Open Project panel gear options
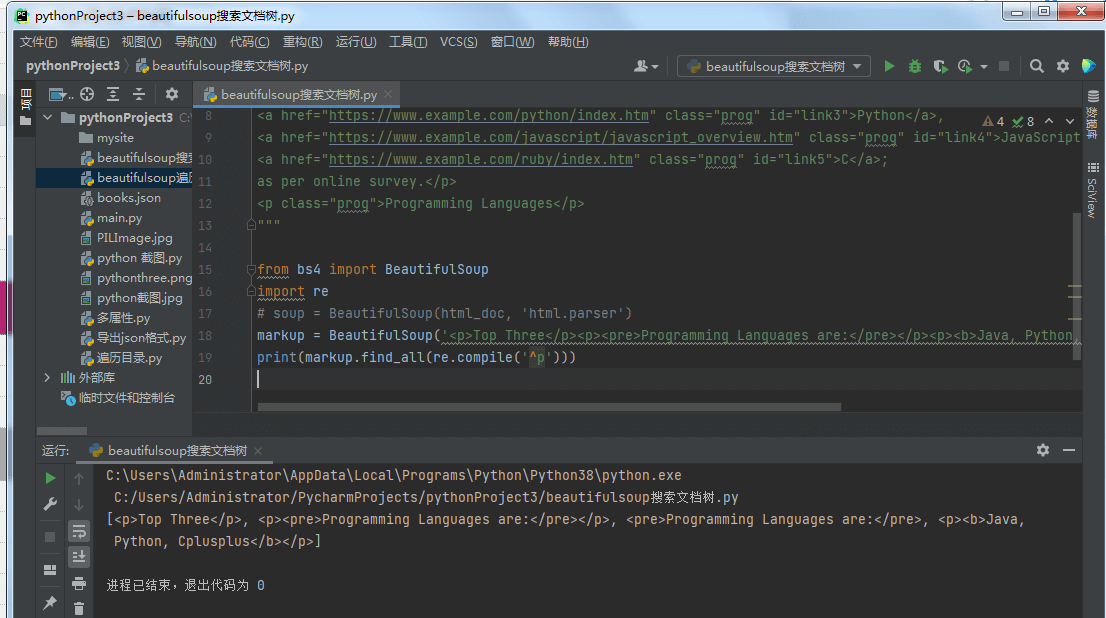Image resolution: width=1106 pixels, height=618 pixels. pos(171,94)
